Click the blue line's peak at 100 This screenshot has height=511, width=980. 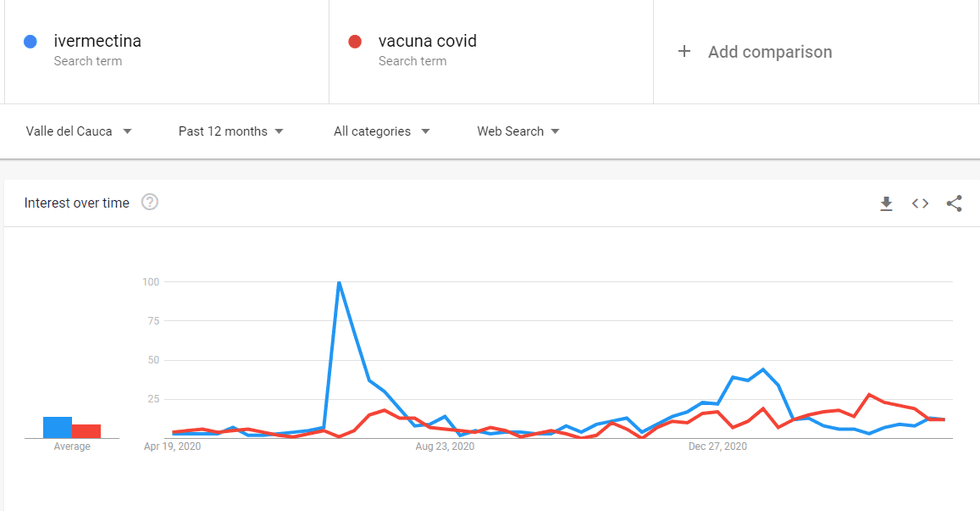point(339,283)
